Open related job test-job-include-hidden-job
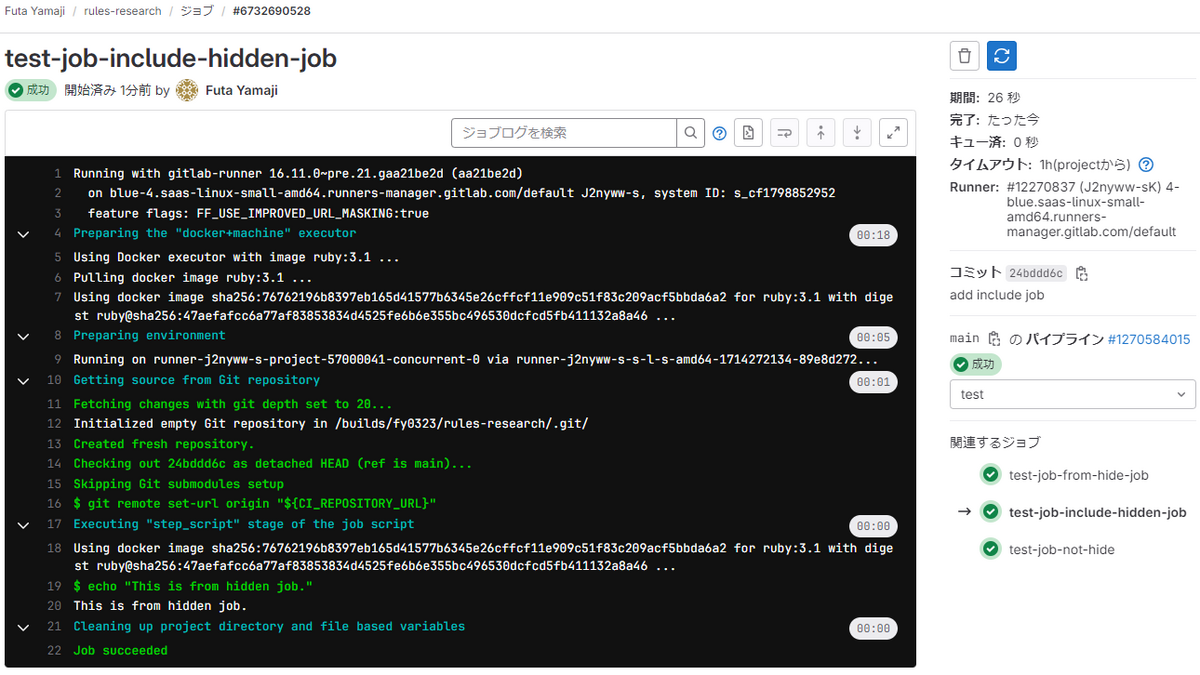This screenshot has height=675, width=1200. pyautogui.click(x=1097, y=512)
